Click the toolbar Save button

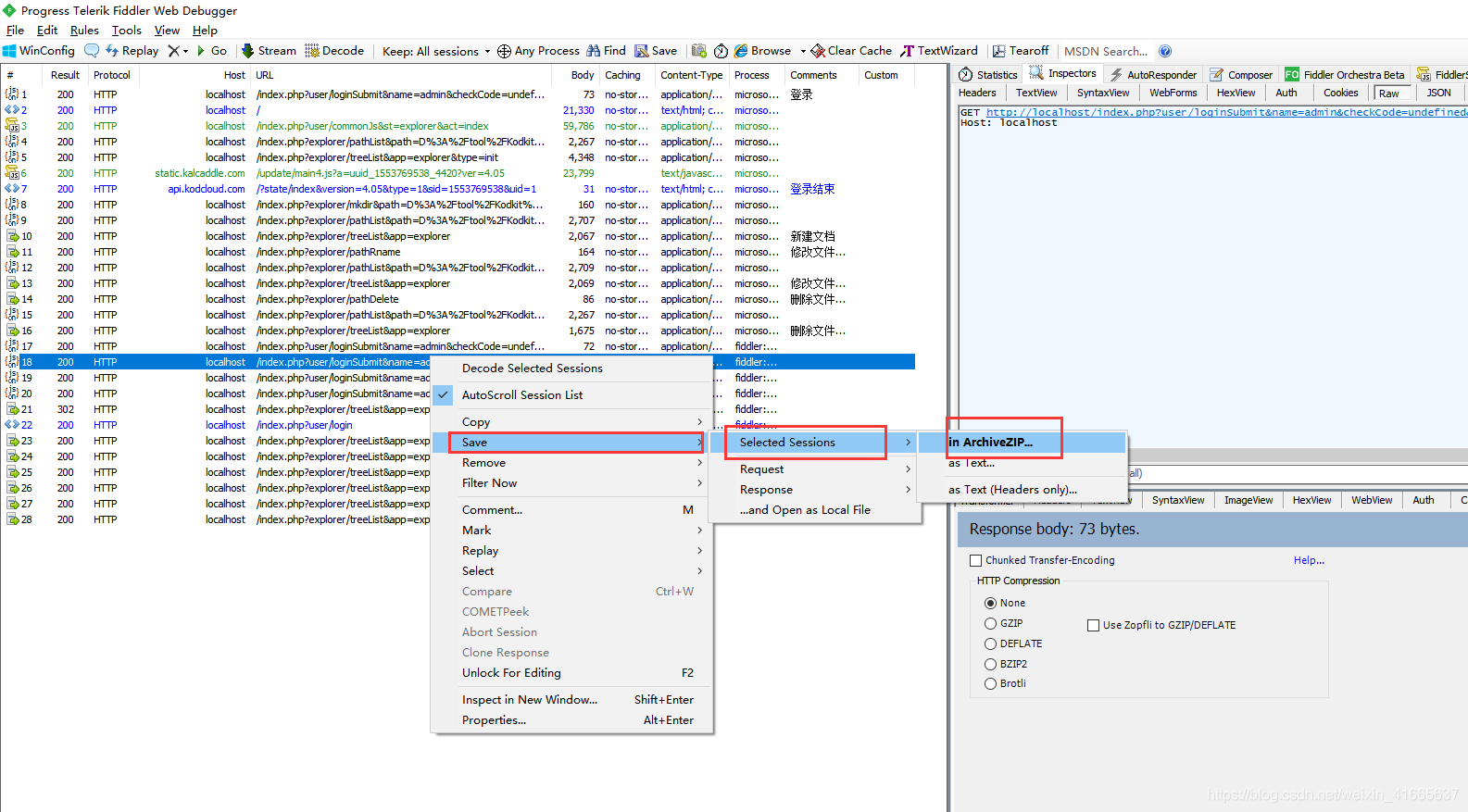tap(656, 51)
